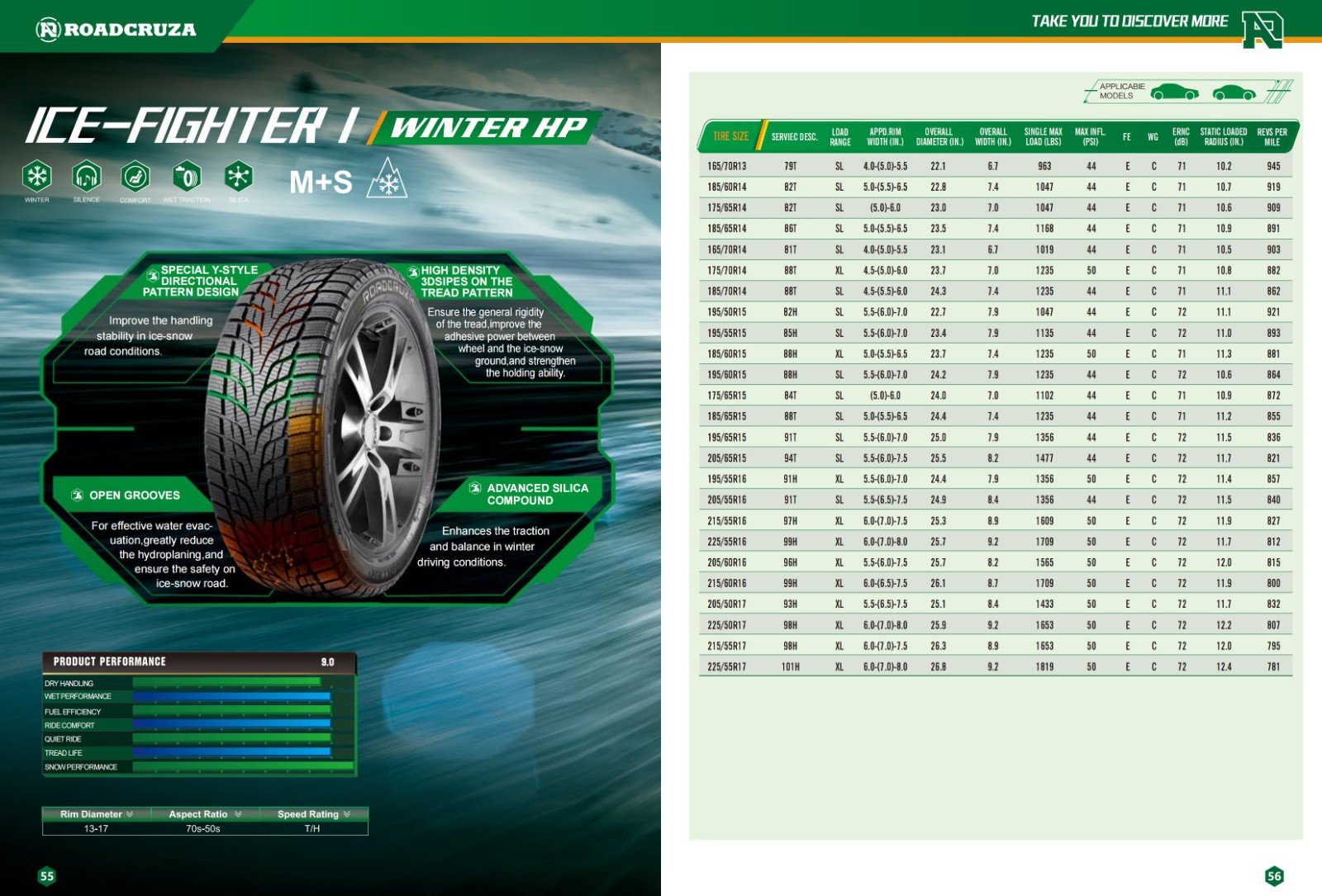Expand the Speed Rating chevron
This screenshot has width=1322, height=896.
point(347,814)
